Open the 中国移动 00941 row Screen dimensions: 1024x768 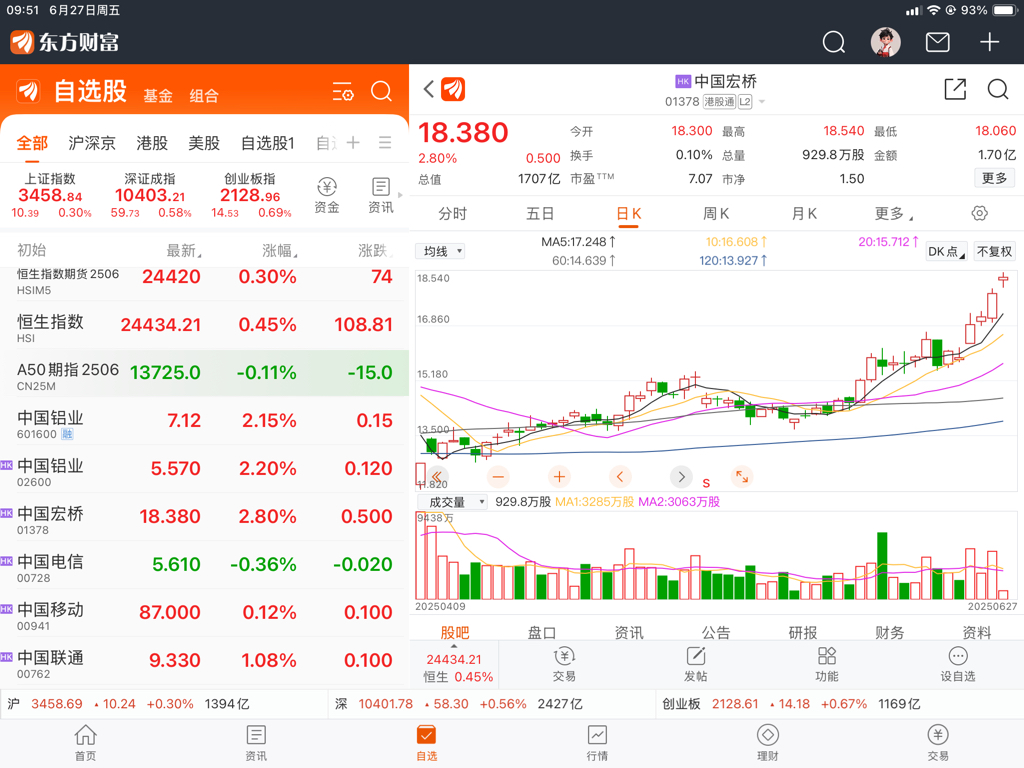click(204, 613)
